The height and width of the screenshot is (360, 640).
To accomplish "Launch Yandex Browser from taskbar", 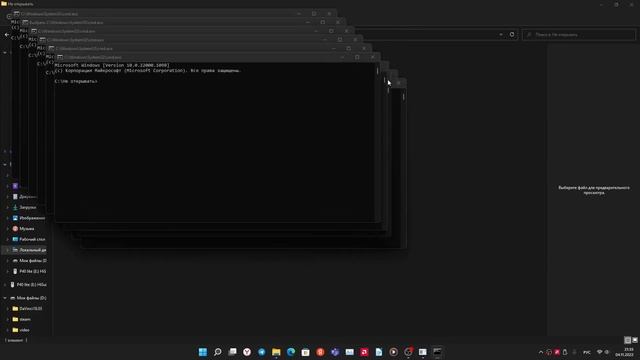I will (x=247, y=352).
